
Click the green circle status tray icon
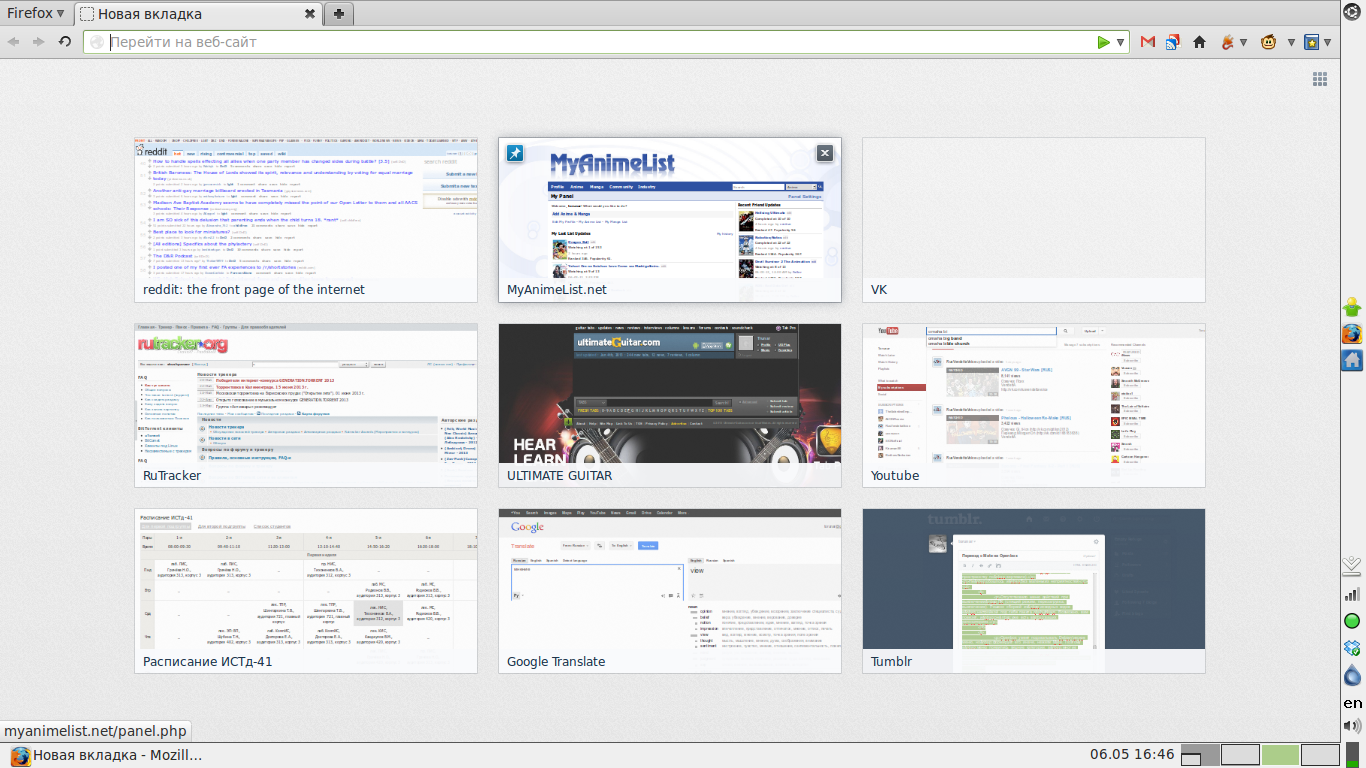[1352, 621]
